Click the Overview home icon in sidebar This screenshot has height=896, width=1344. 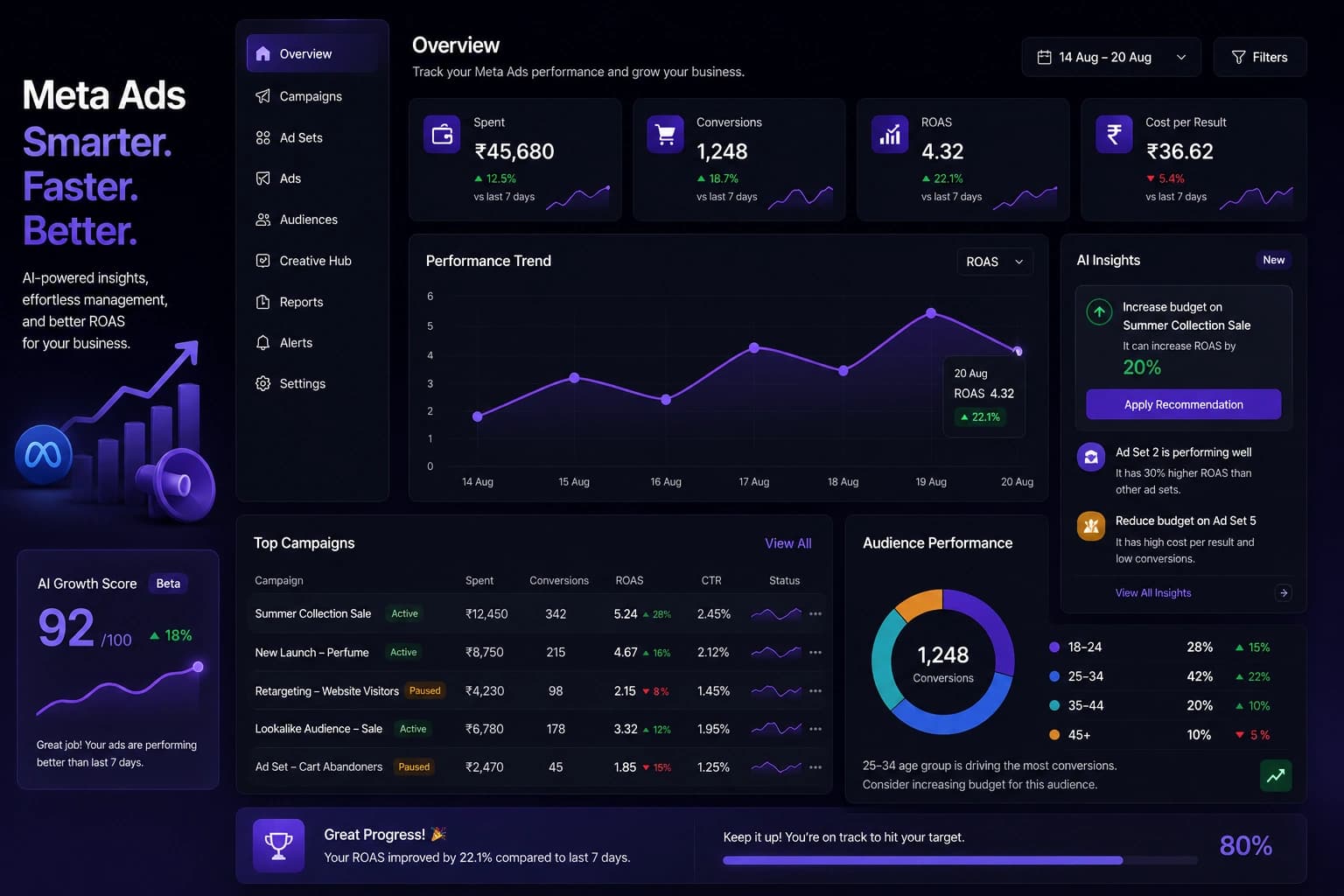(262, 53)
